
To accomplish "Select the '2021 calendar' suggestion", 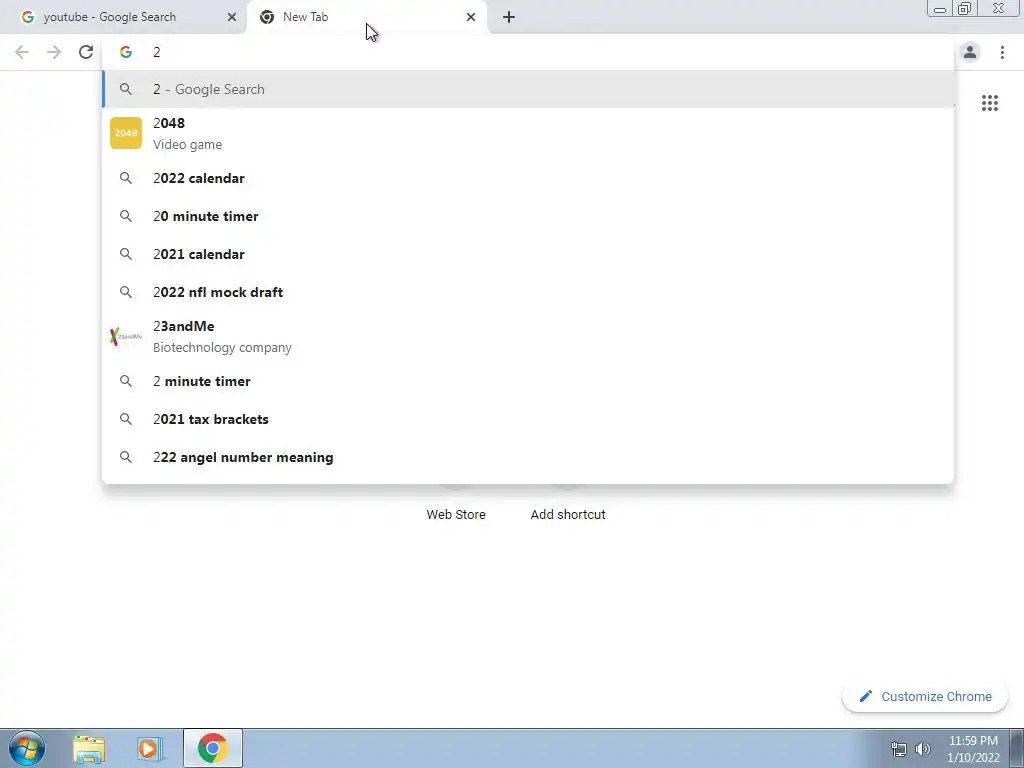I will point(528,254).
